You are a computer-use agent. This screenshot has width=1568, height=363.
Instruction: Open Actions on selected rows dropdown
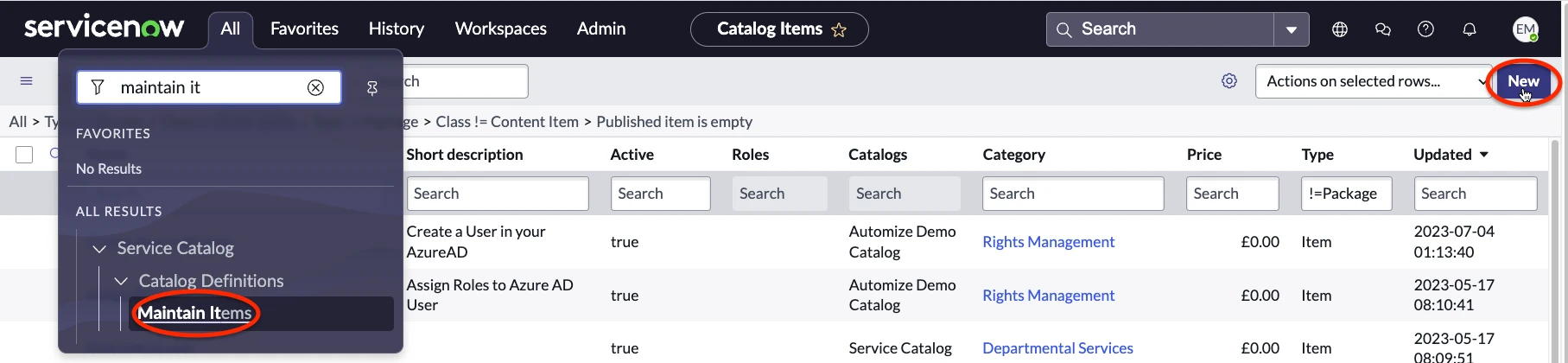1374,81
